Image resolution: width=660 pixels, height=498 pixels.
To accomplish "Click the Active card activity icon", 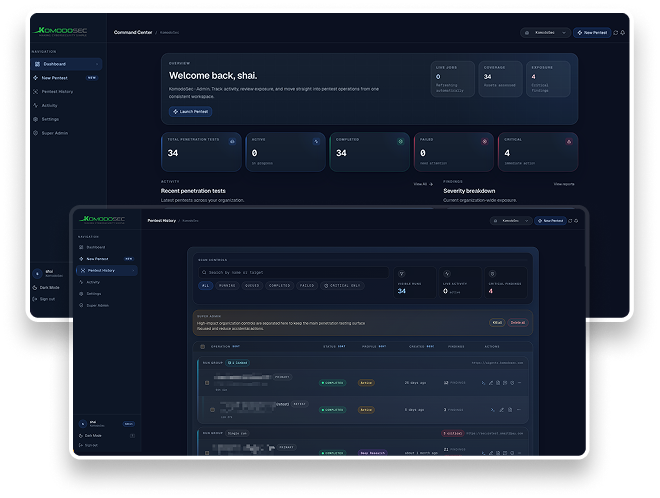I will tap(316, 141).
